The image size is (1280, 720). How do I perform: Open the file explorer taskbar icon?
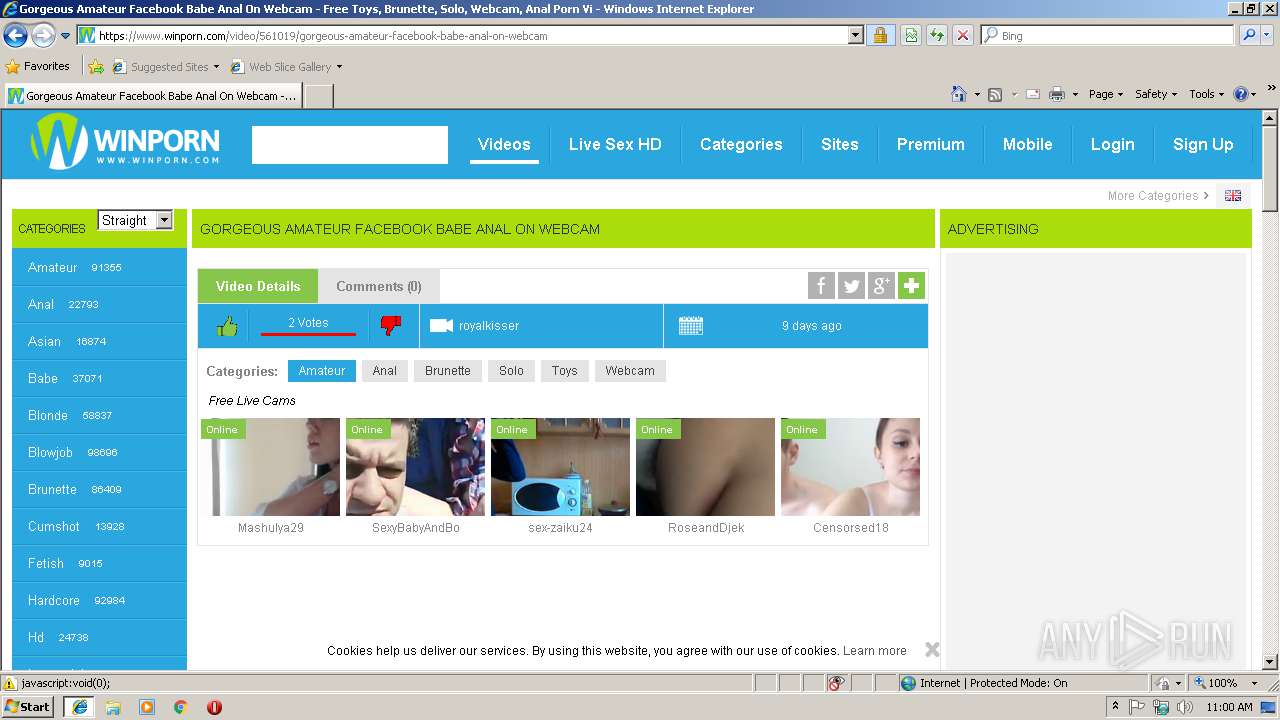click(113, 707)
